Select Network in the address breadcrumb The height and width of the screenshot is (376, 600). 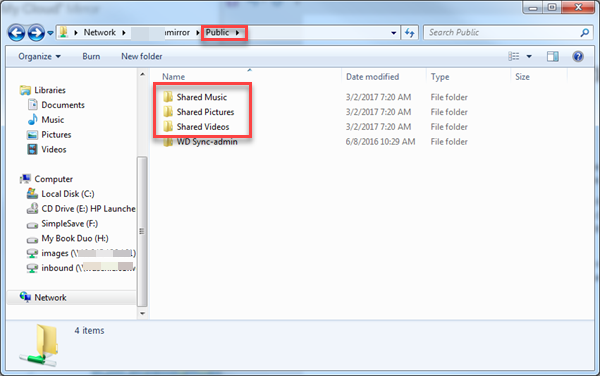click(99, 33)
